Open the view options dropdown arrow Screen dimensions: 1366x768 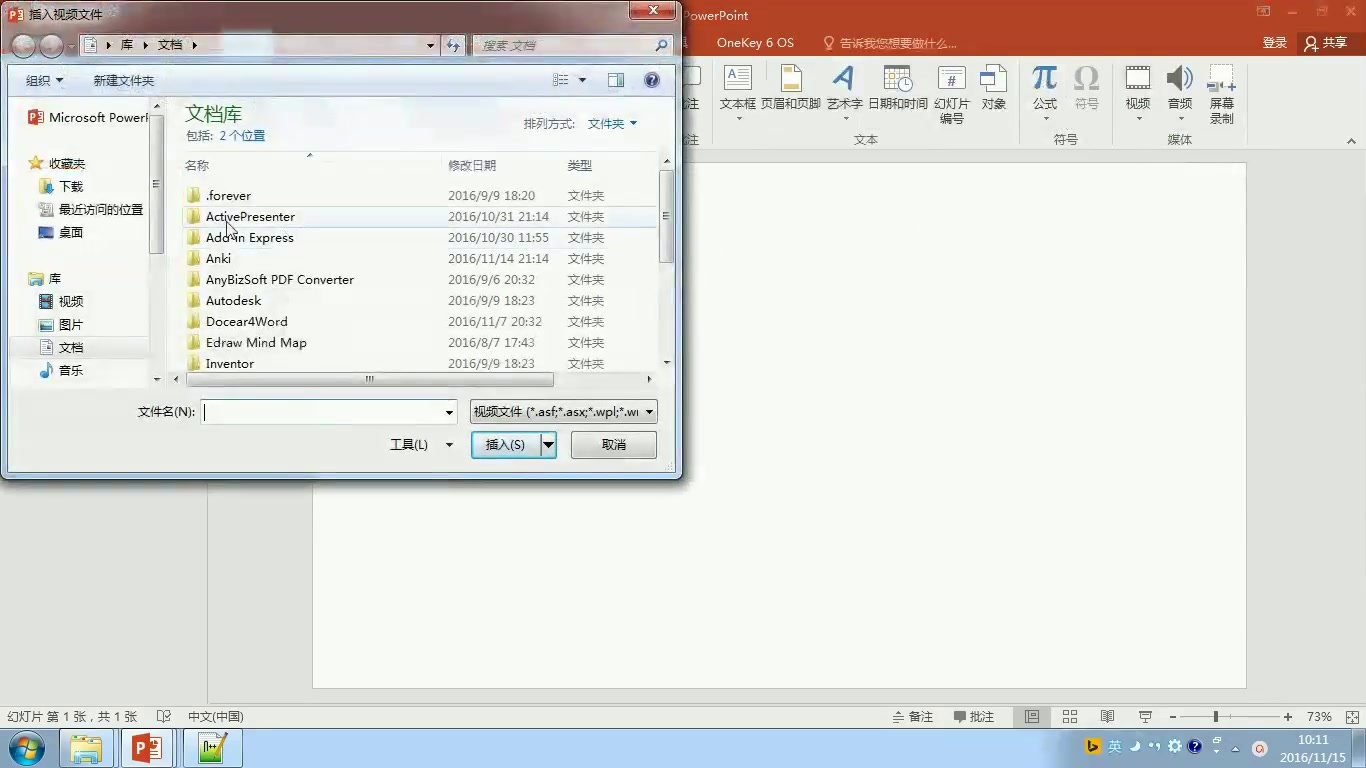click(582, 80)
